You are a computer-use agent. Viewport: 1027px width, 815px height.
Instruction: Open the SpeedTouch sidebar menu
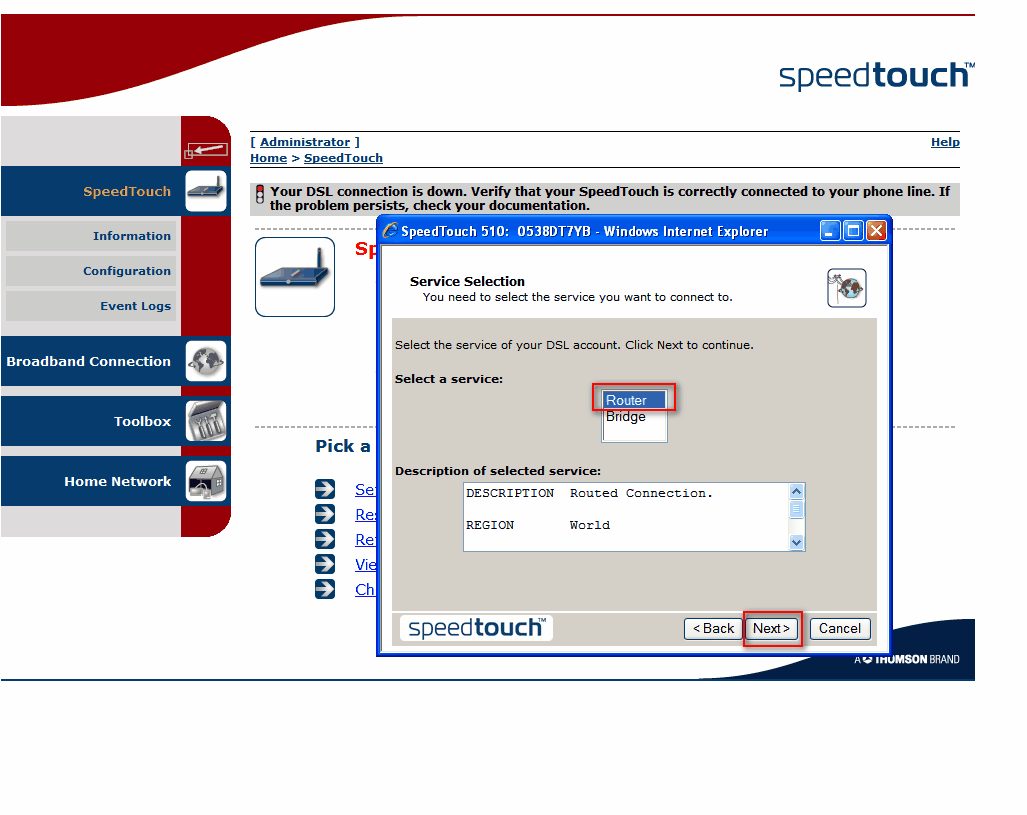click(127, 191)
